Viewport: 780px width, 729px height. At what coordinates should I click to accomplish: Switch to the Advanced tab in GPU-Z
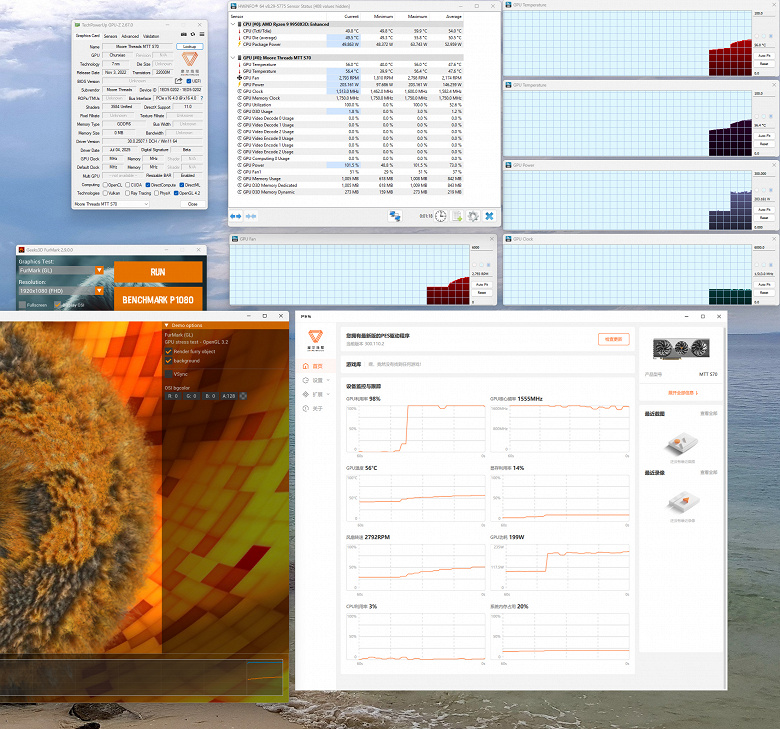click(130, 36)
